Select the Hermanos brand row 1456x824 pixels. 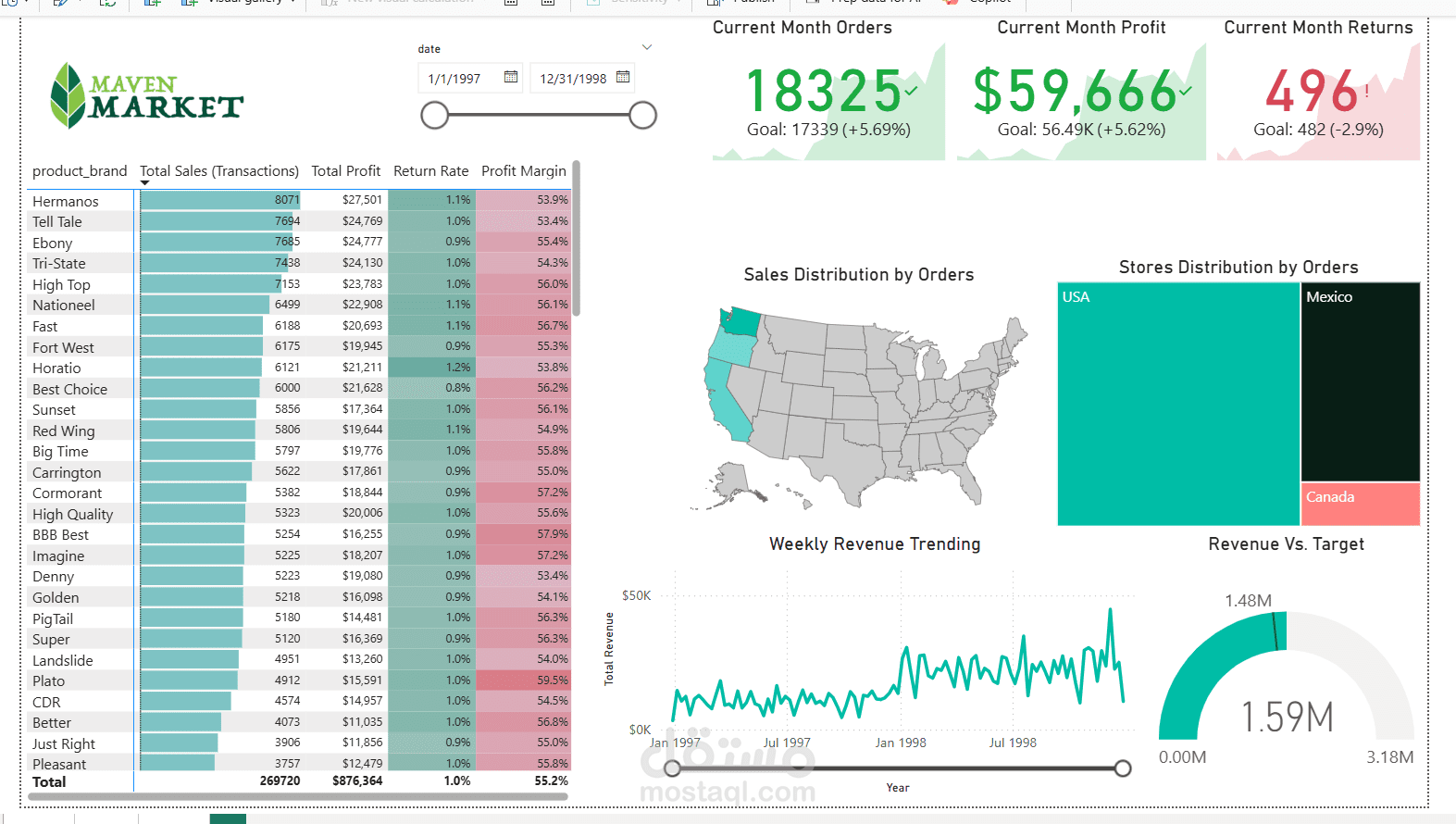point(299,200)
